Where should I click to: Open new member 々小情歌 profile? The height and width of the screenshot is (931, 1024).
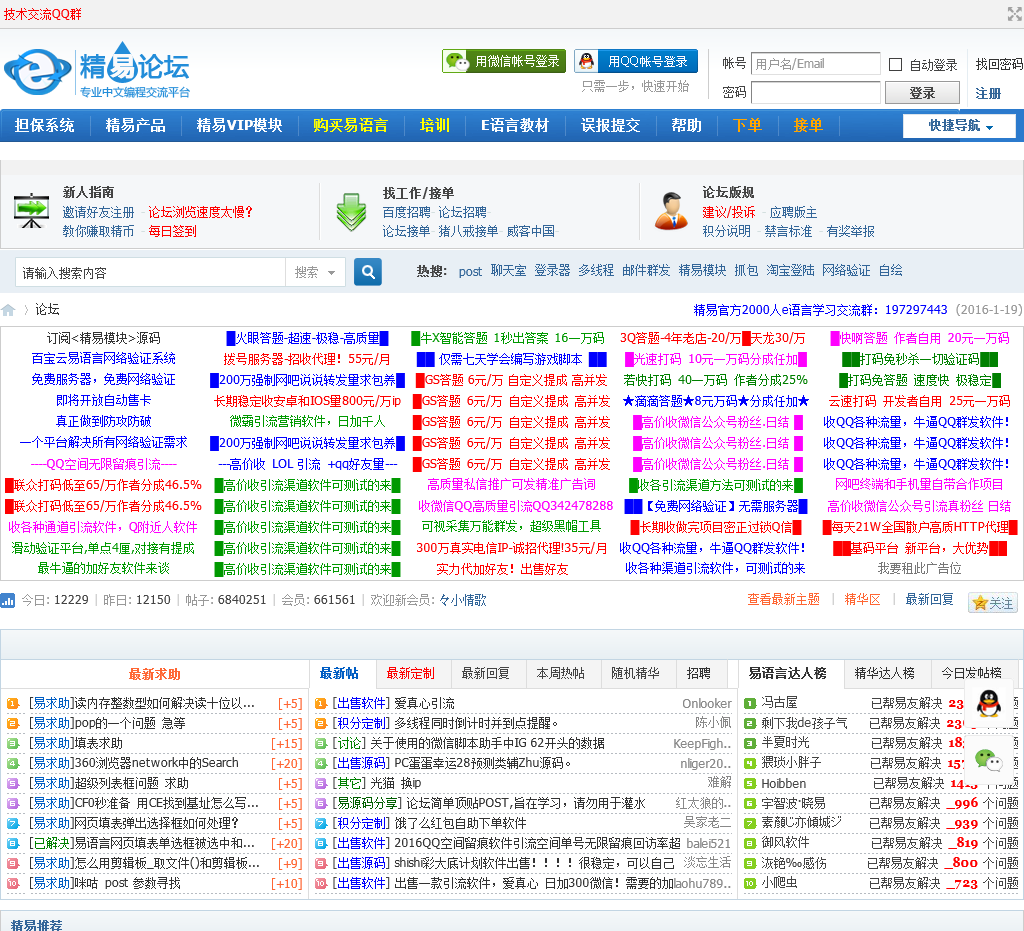(462, 600)
